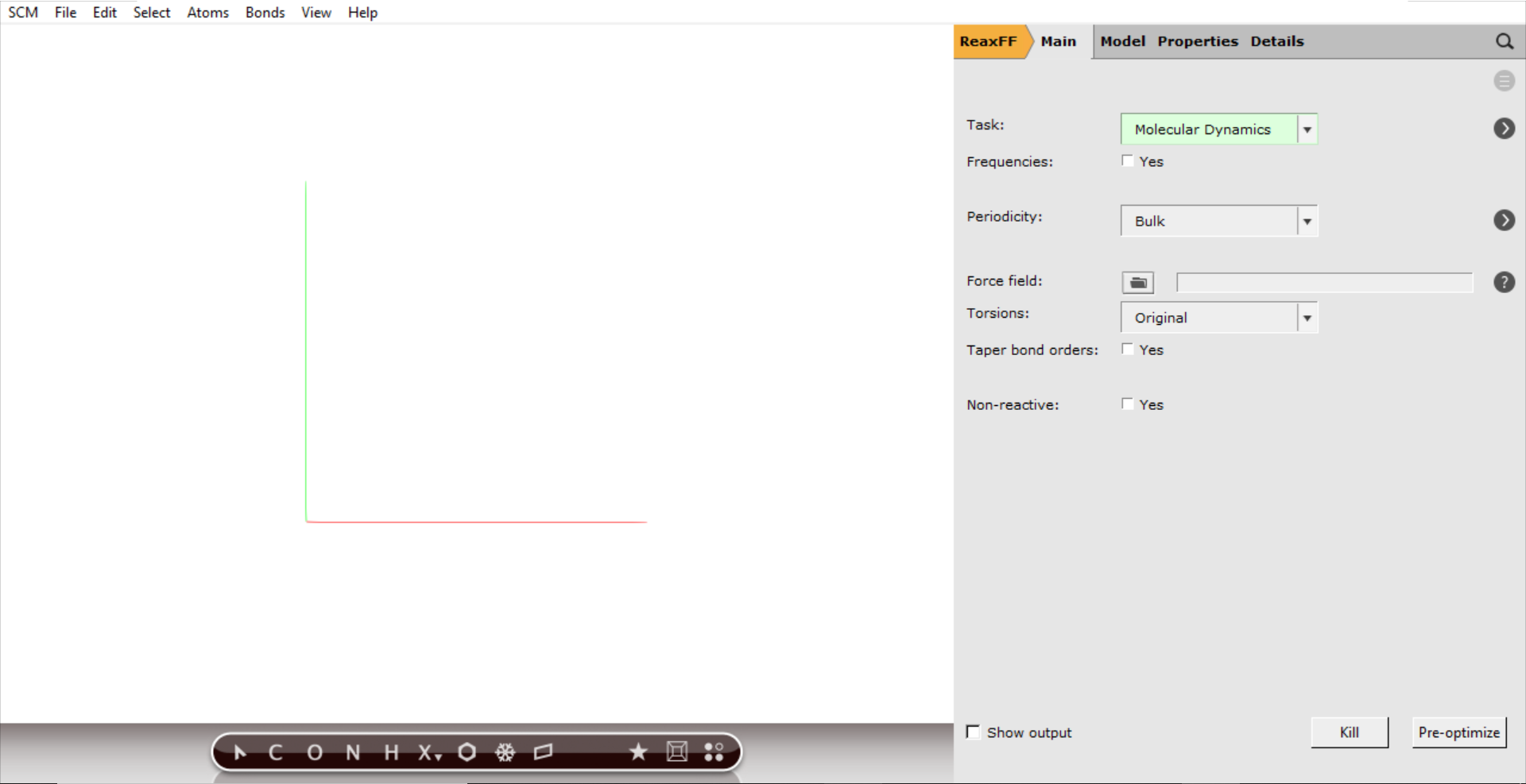Browse force field file with folder button
The image size is (1526, 784).
(x=1138, y=282)
